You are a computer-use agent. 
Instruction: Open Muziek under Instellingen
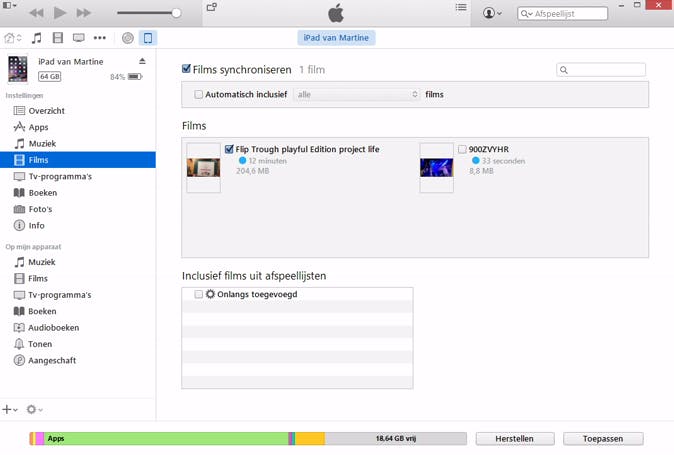(78, 144)
